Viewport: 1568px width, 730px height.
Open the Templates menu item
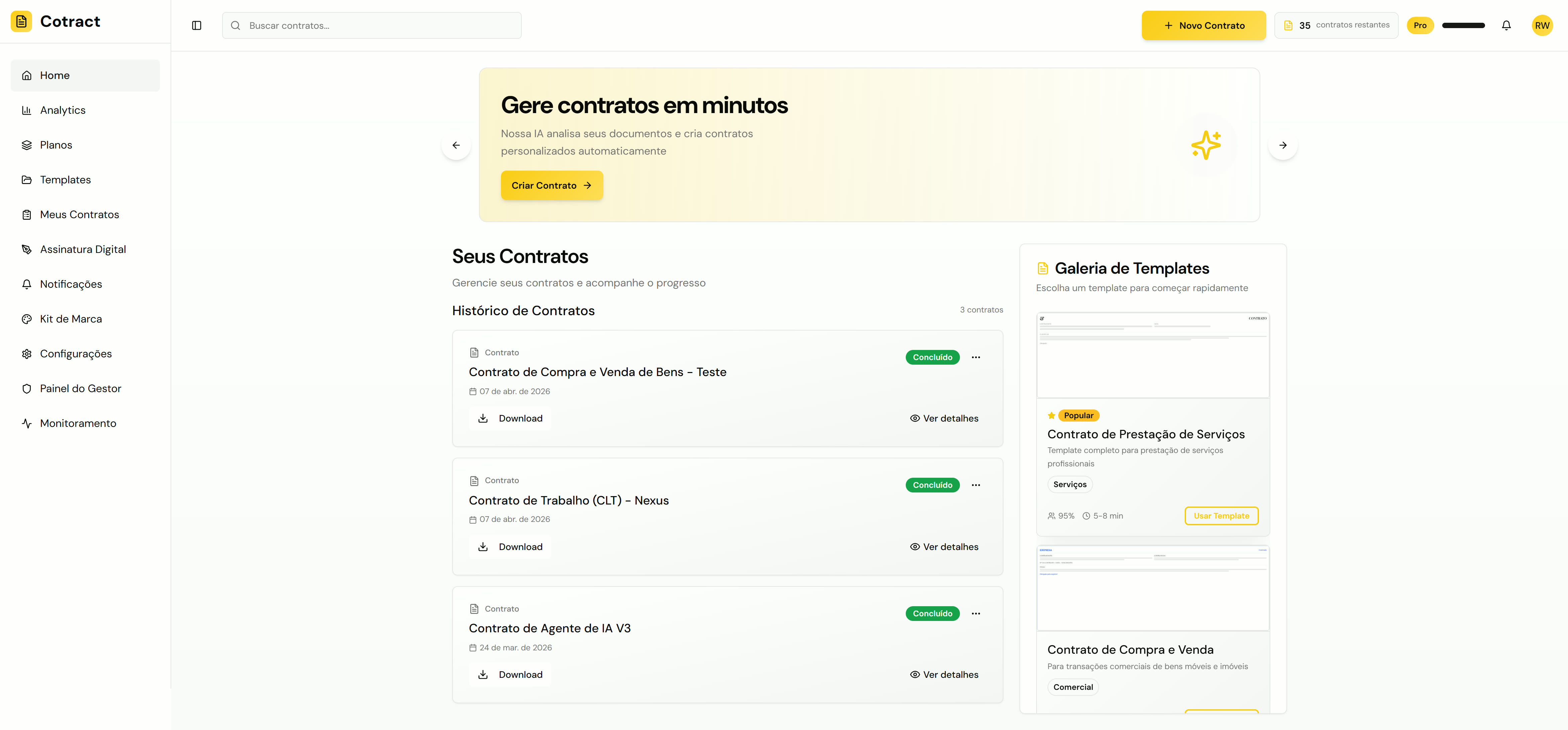pos(65,179)
